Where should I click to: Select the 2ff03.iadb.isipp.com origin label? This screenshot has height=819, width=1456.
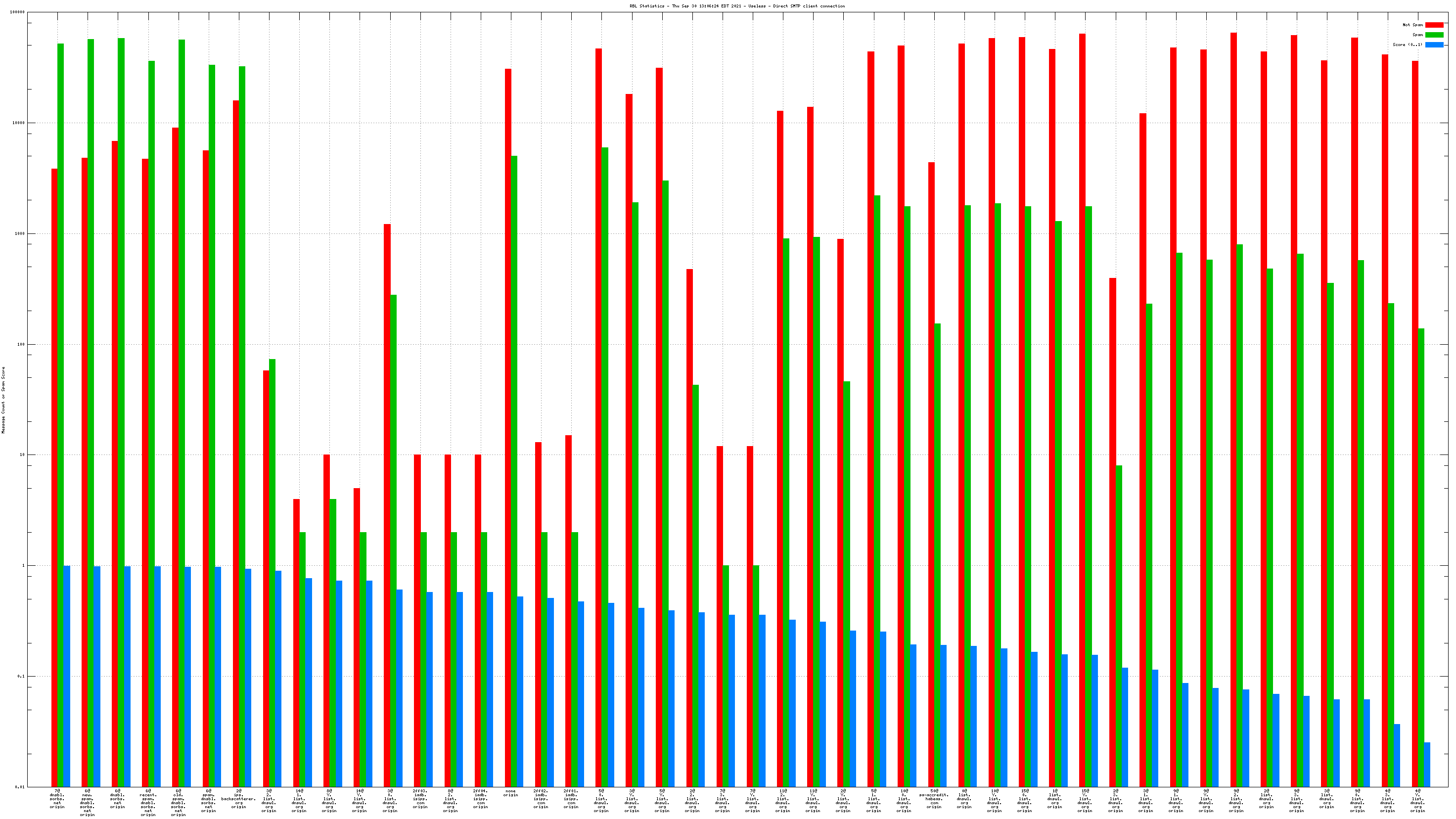pos(420,799)
